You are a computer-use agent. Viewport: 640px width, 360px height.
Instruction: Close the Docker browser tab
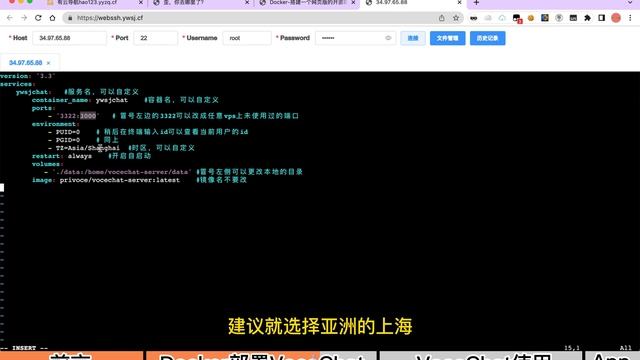pyautogui.click(x=353, y=3)
